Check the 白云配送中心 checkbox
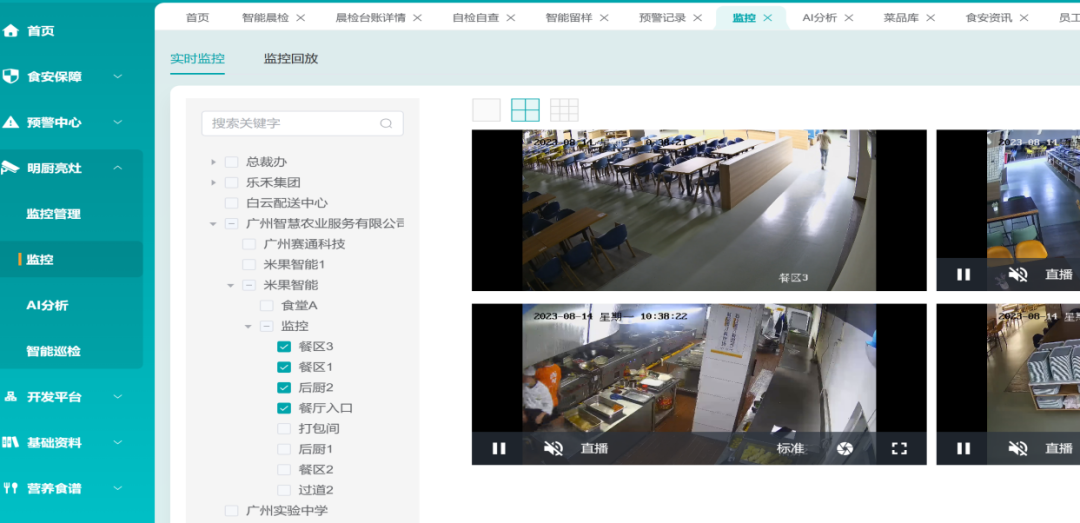 pos(231,203)
